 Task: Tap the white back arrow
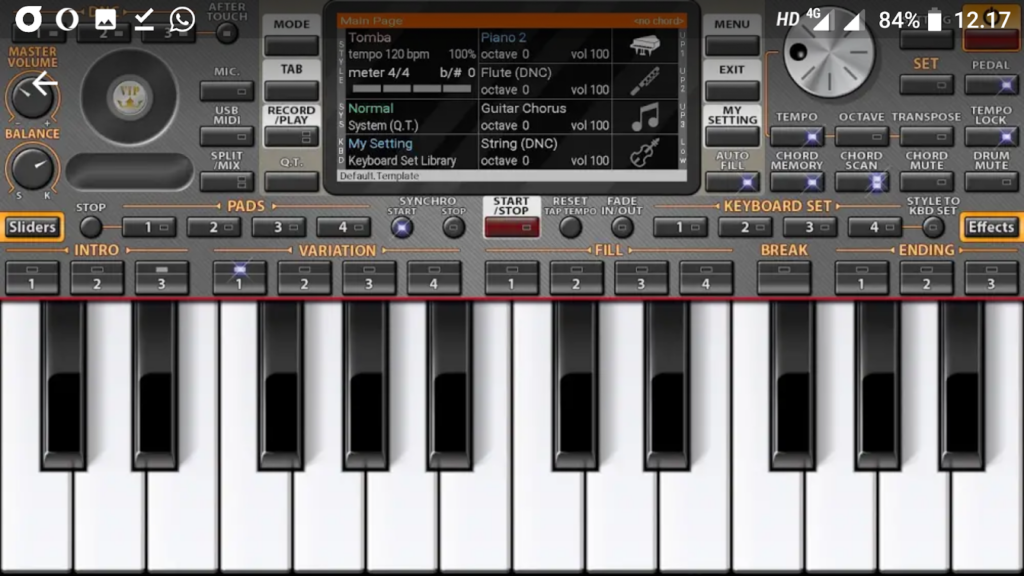pos(44,84)
